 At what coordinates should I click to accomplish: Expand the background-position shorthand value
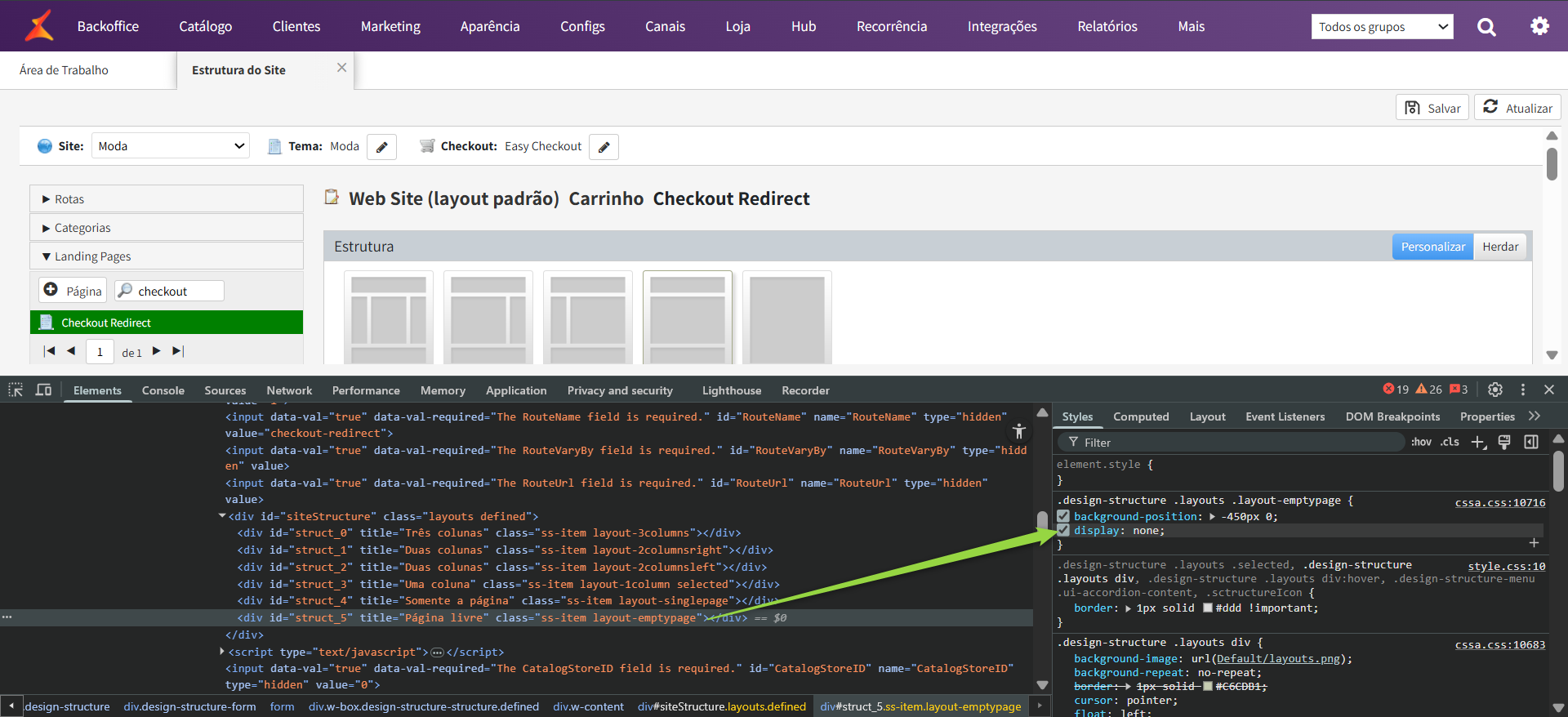pos(1213,517)
